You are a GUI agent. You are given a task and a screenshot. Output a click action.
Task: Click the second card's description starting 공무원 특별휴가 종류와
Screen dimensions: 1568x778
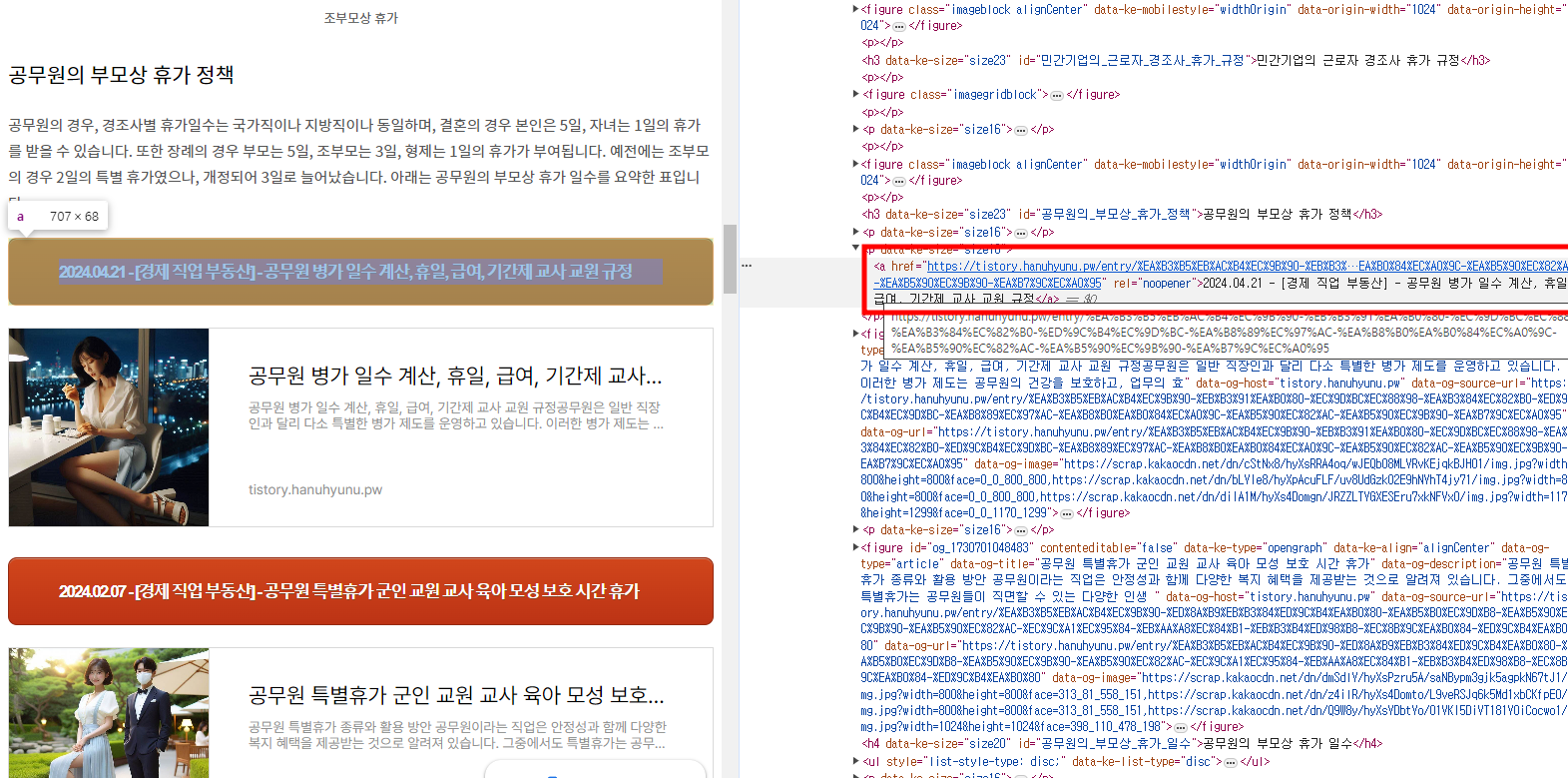tap(458, 735)
